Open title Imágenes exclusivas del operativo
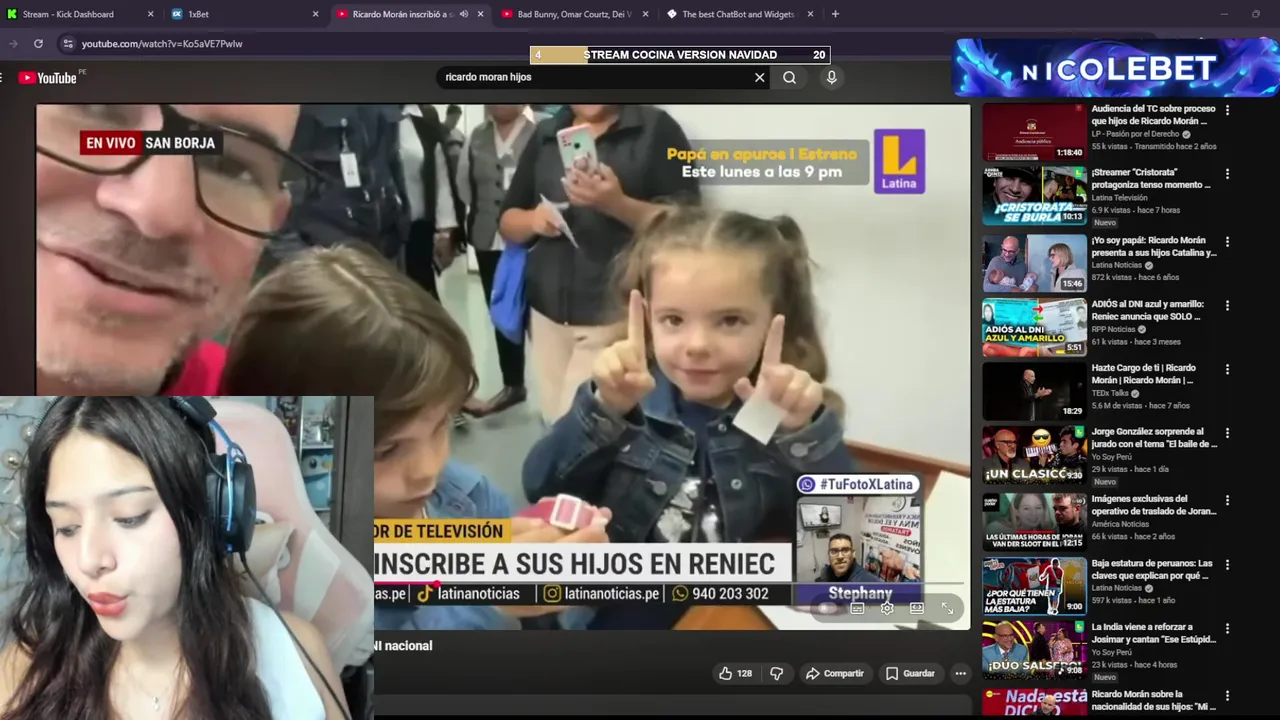Screen dimensions: 1280x720 click(x=1154, y=504)
